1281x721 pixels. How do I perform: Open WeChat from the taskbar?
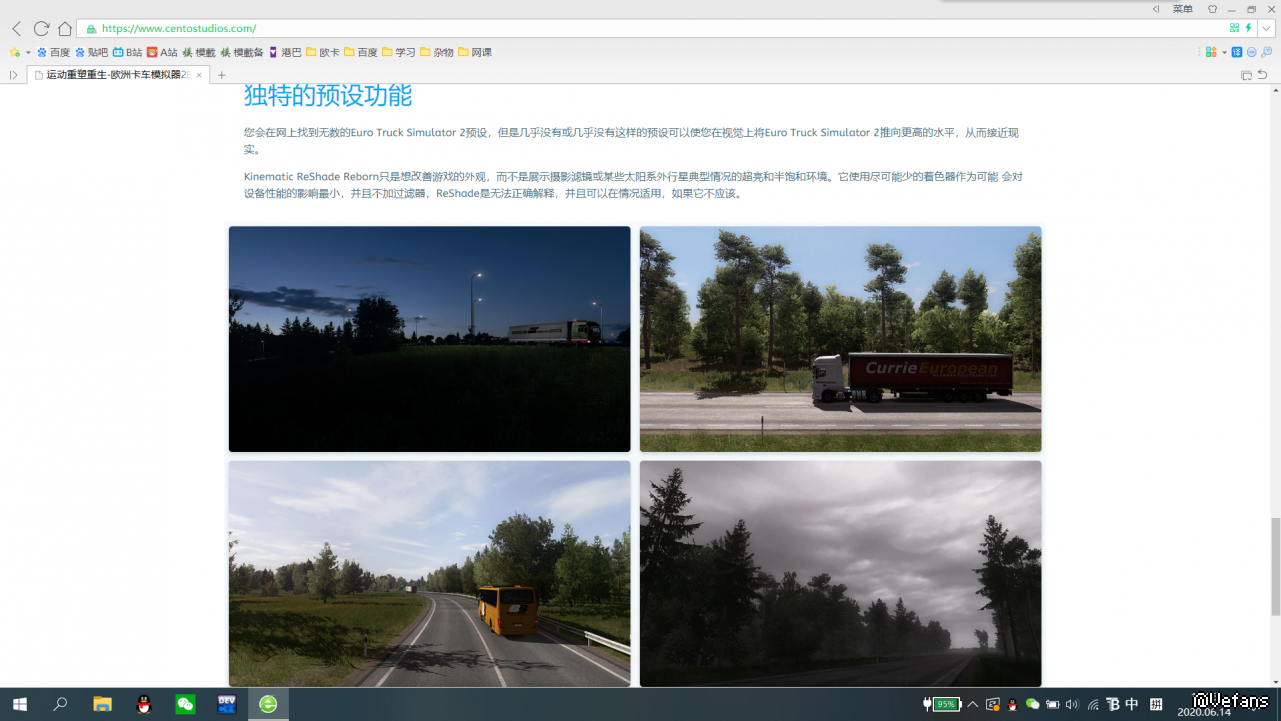[x=185, y=704]
